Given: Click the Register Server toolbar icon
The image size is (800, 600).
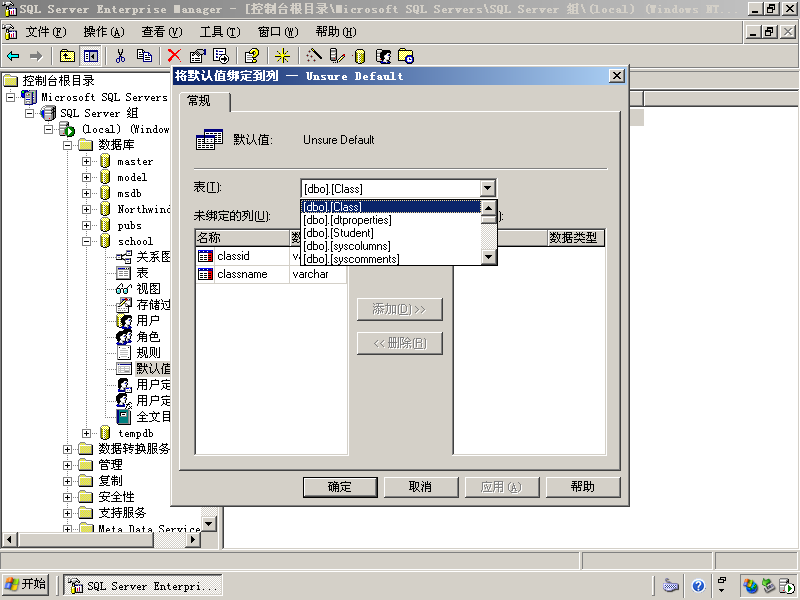Looking at the screenshot, I should tap(337, 56).
